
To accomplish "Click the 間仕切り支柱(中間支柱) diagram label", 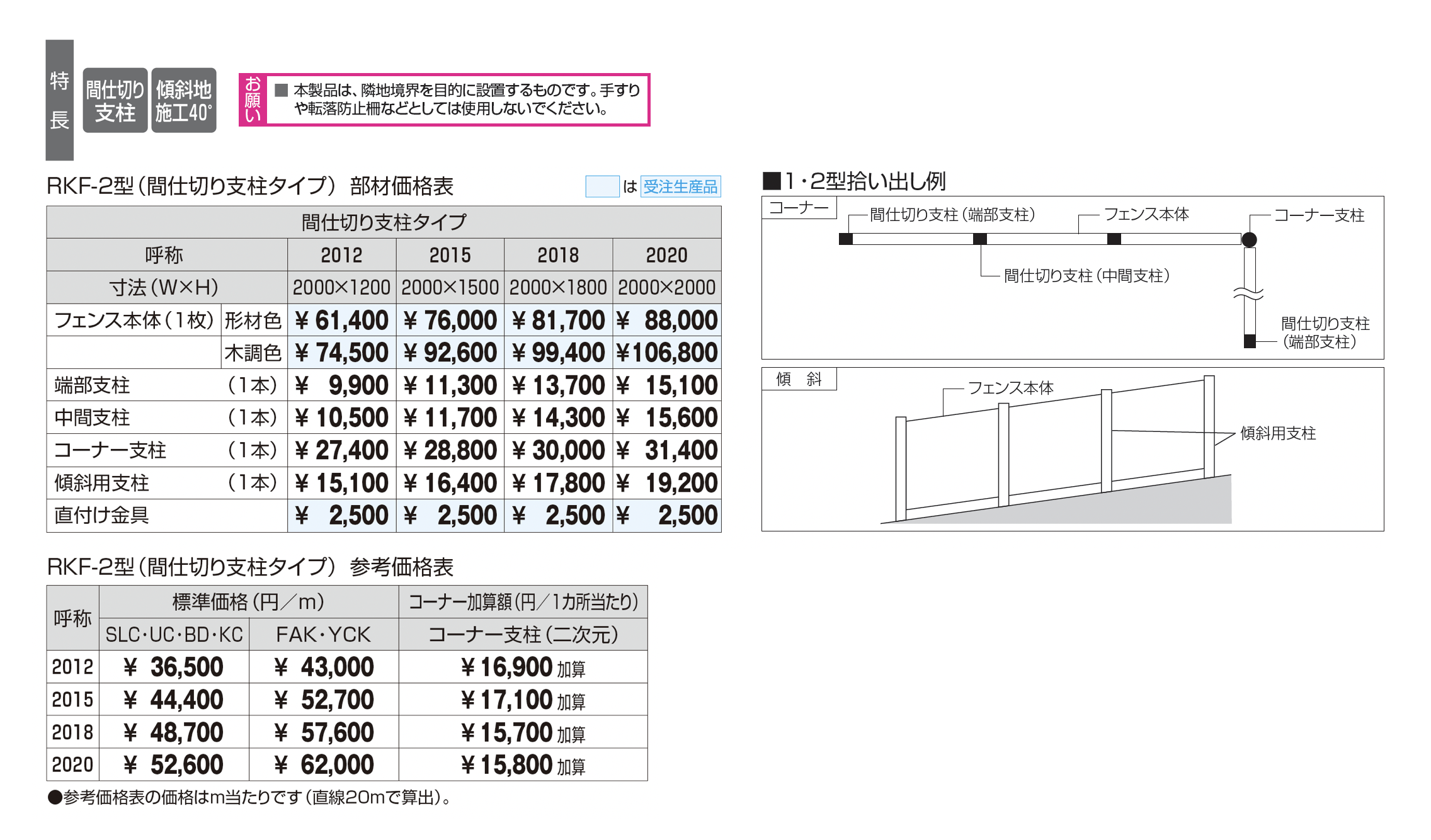I will tap(1087, 275).
